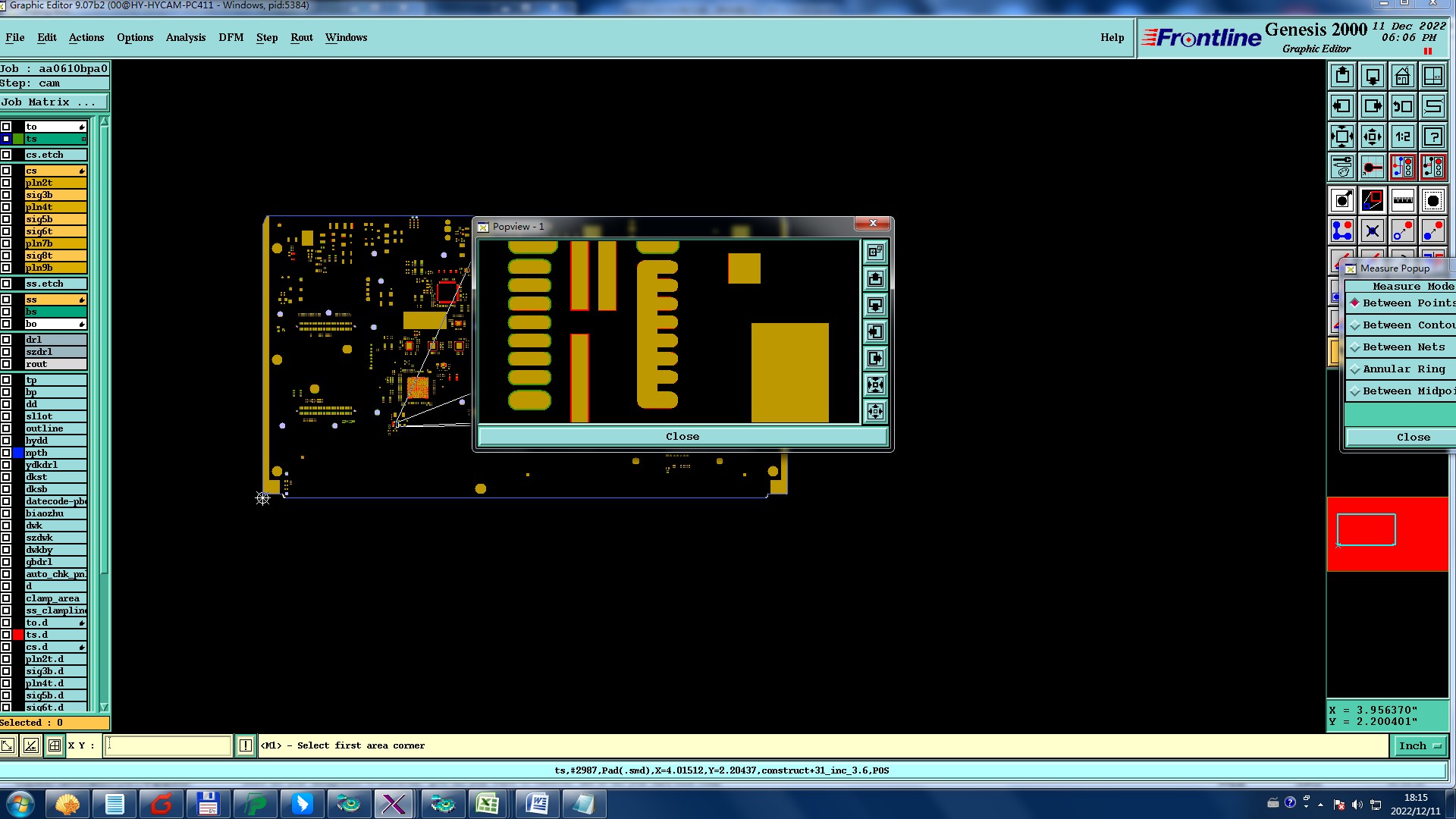Click the undo view icon

click(x=1402, y=106)
